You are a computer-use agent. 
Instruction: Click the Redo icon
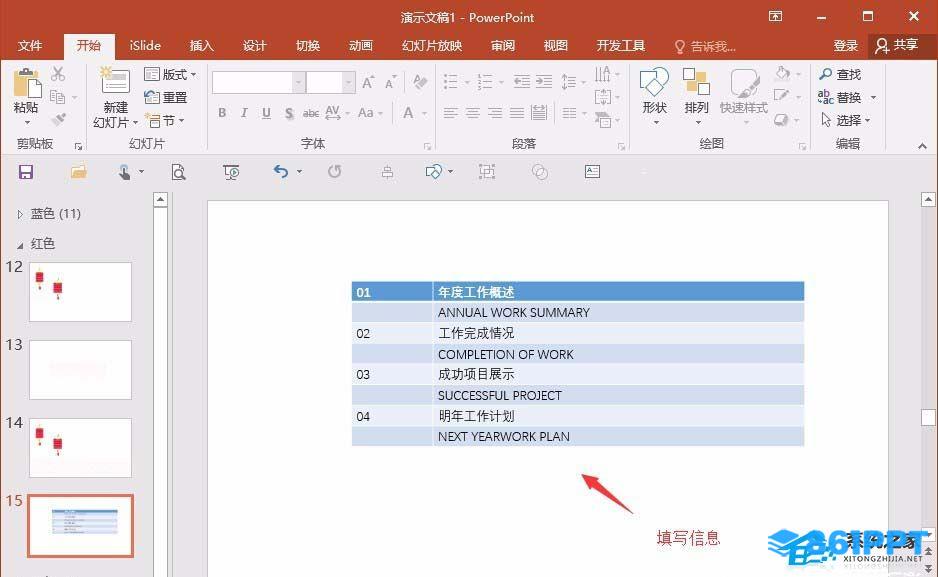pos(334,172)
